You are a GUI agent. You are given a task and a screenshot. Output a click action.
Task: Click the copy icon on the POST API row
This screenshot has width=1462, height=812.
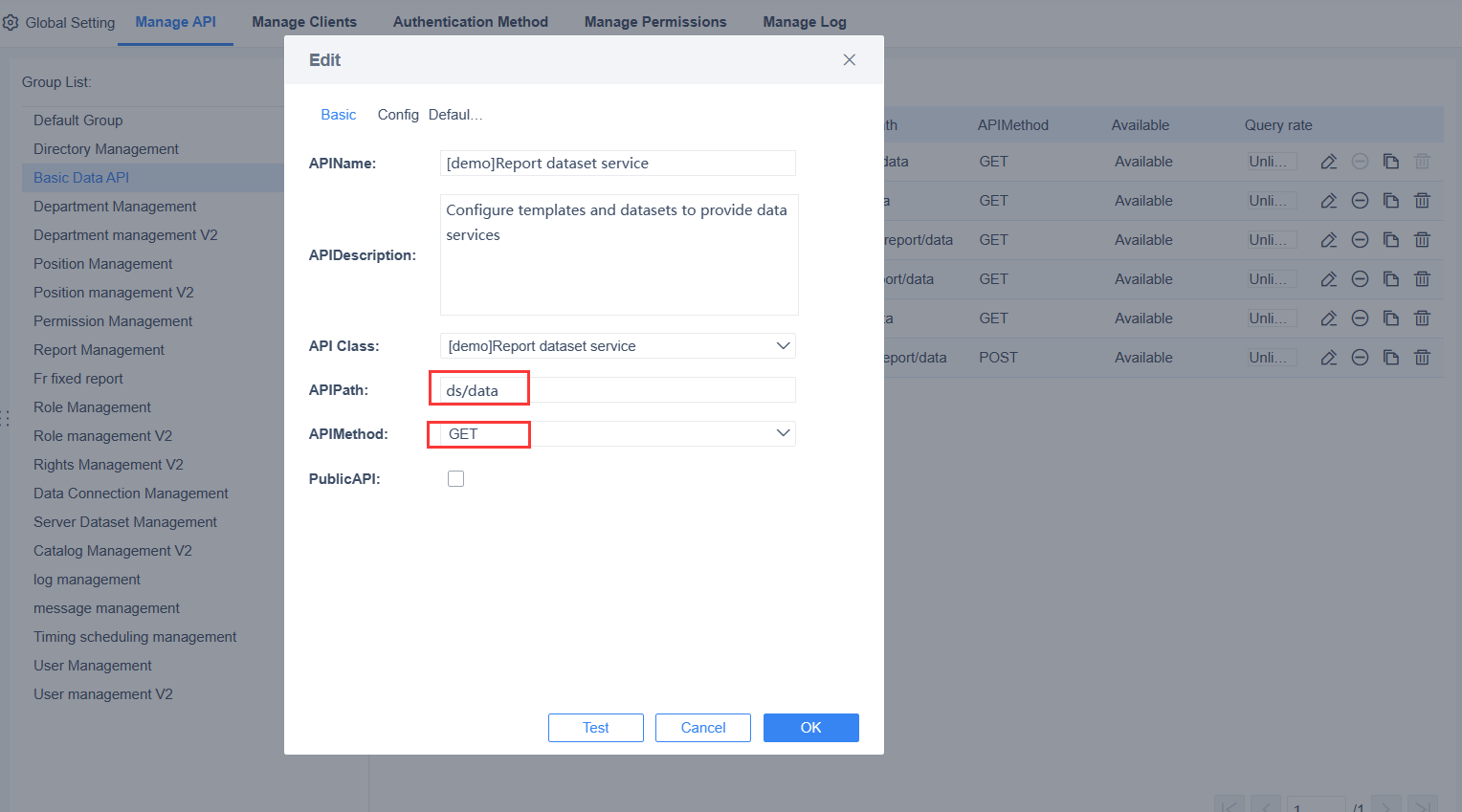click(x=1391, y=357)
